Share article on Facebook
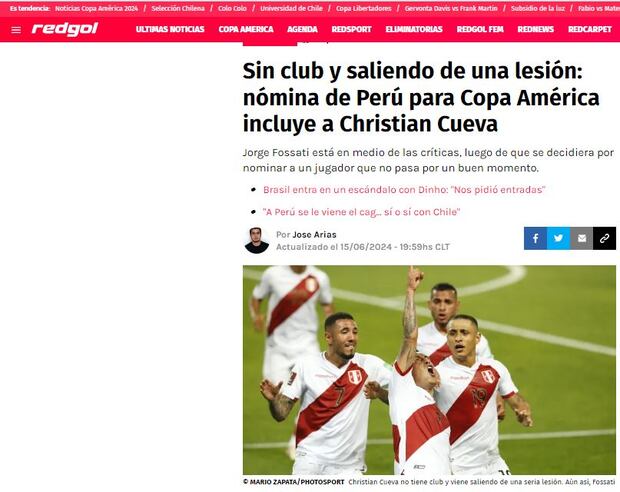The width and height of the screenshot is (620, 492). click(535, 238)
